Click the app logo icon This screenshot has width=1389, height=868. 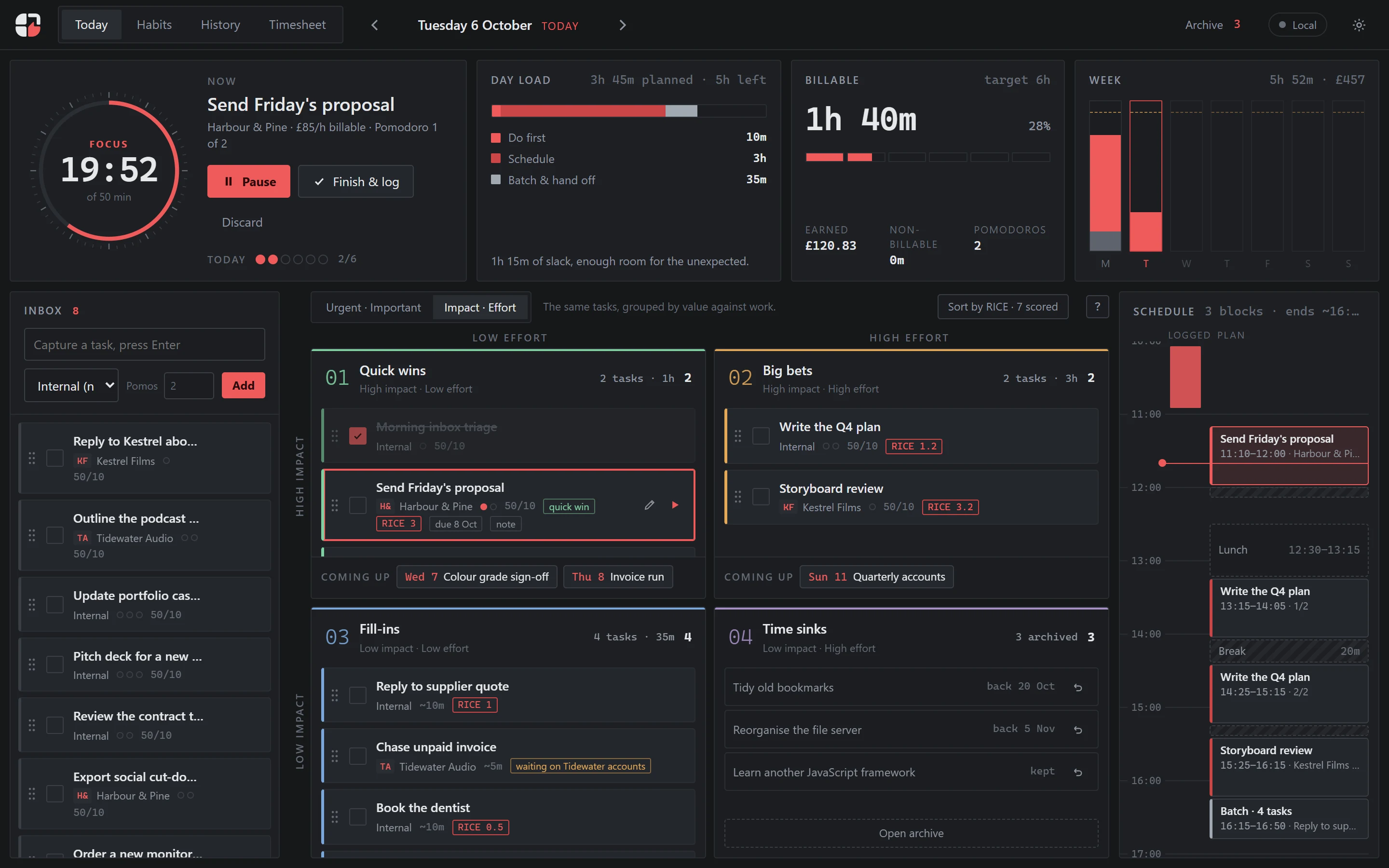coord(27,25)
